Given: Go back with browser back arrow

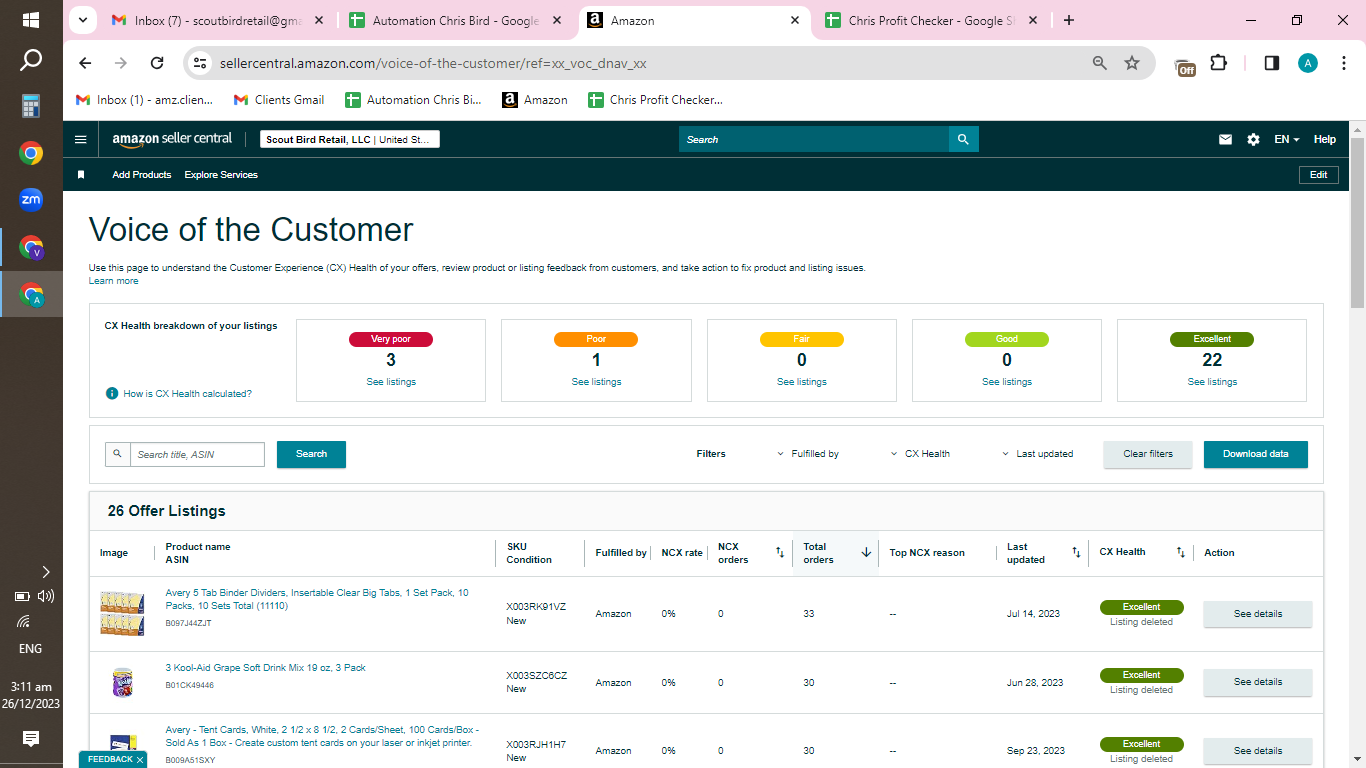Looking at the screenshot, I should pos(85,63).
